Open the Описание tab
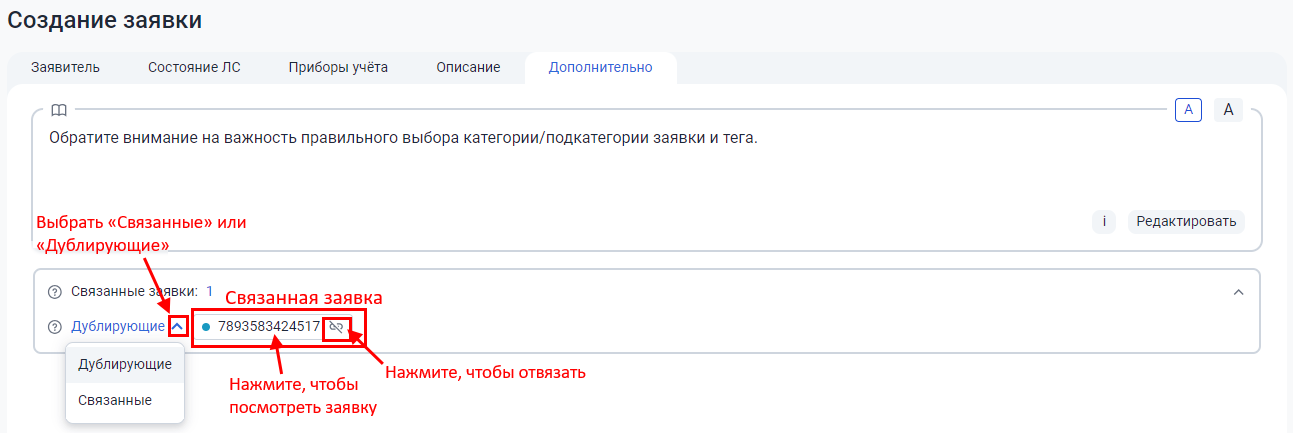Viewport: 1294px width, 433px height. (x=468, y=68)
